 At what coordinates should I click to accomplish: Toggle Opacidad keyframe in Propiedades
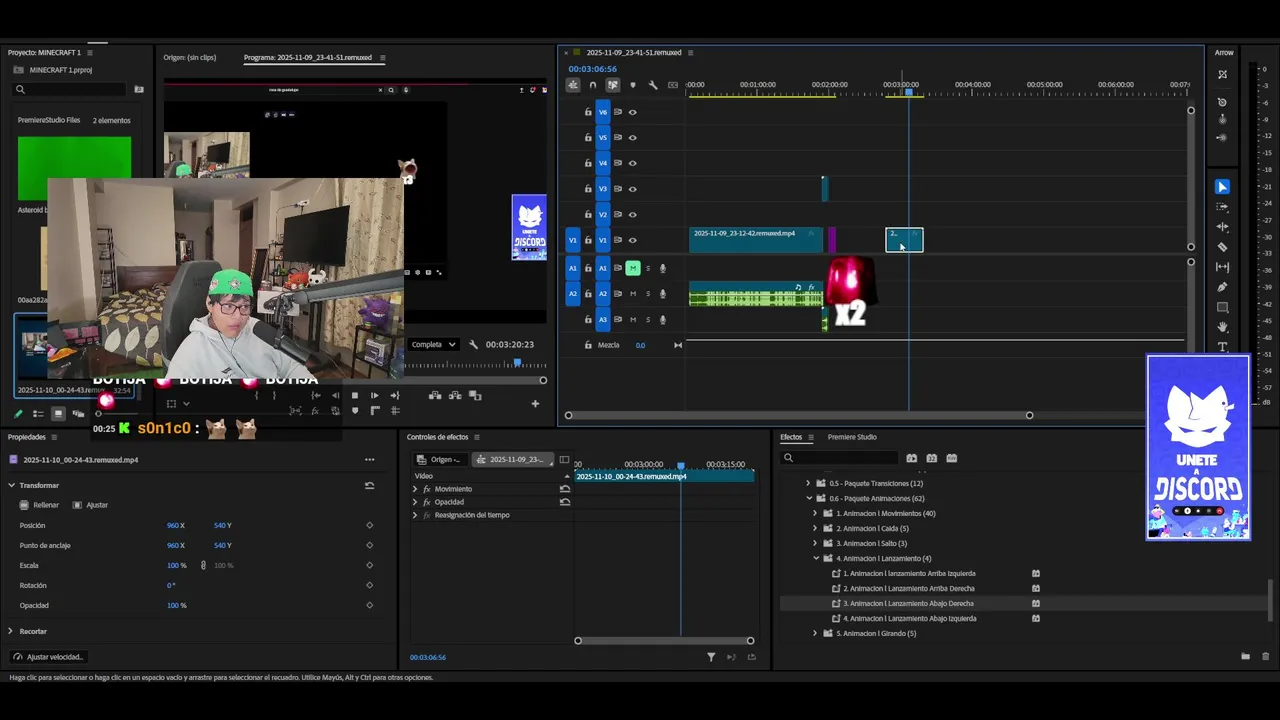click(369, 605)
